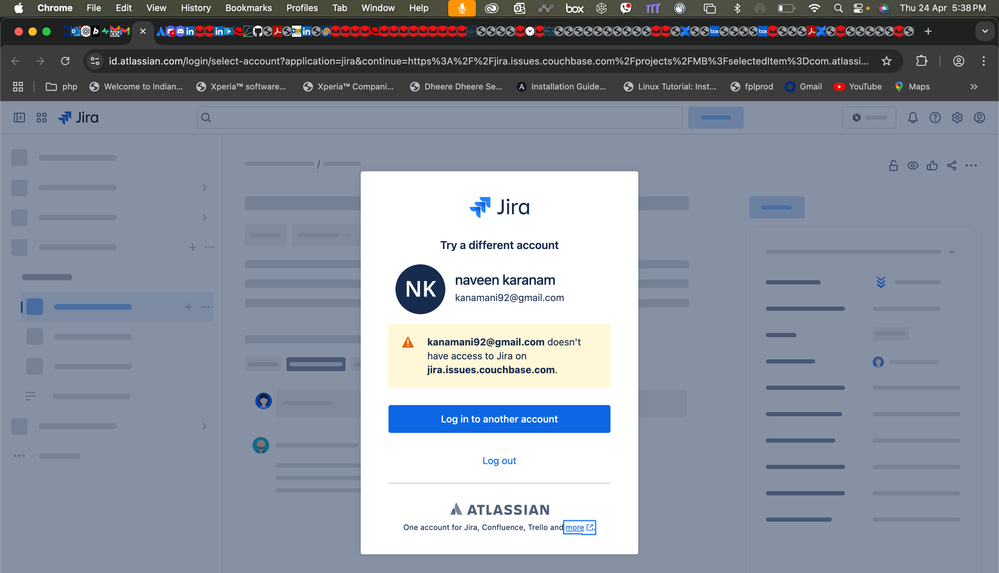Open the Profiles menu
This screenshot has width=999, height=573.
[x=302, y=8]
